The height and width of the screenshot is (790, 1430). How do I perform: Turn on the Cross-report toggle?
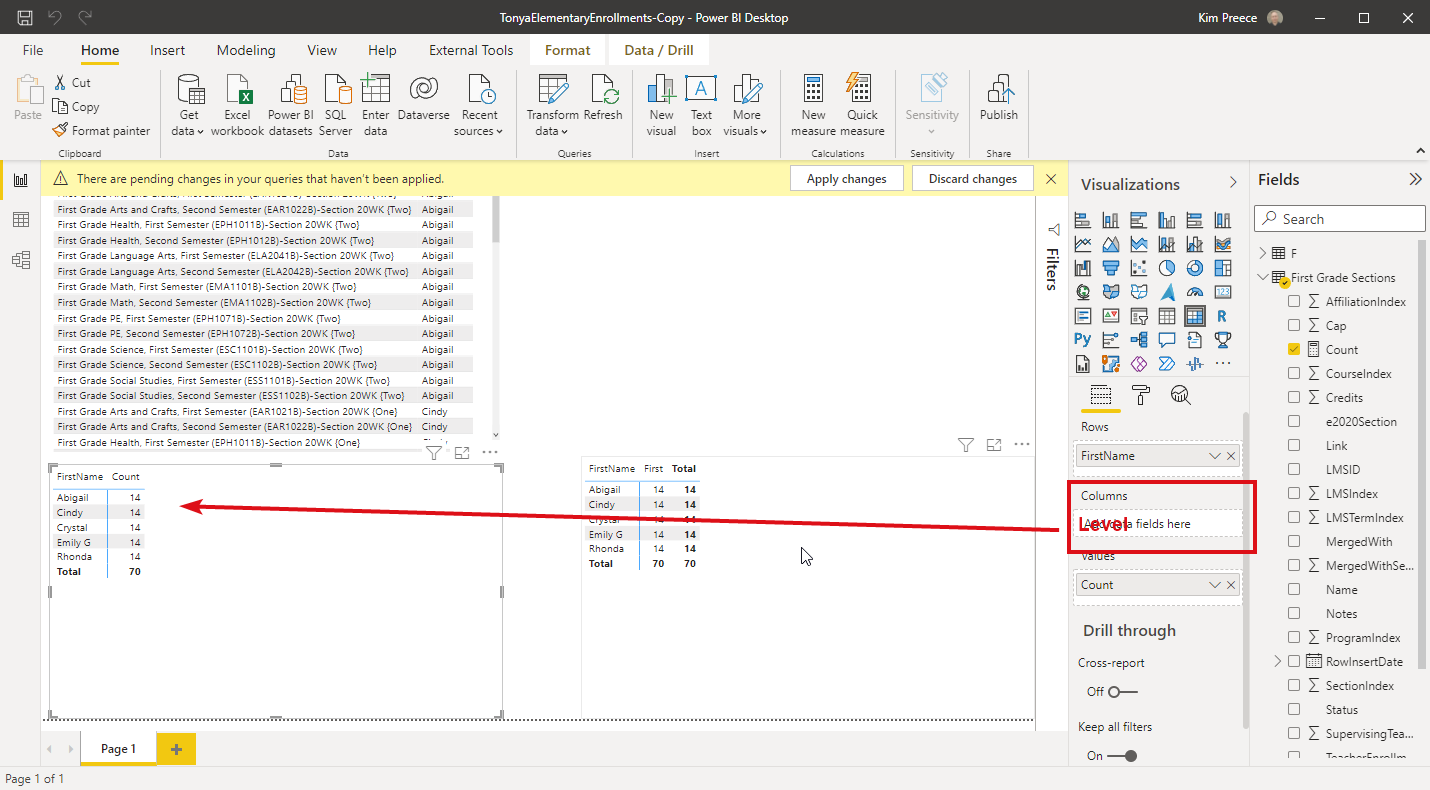pos(1122,692)
